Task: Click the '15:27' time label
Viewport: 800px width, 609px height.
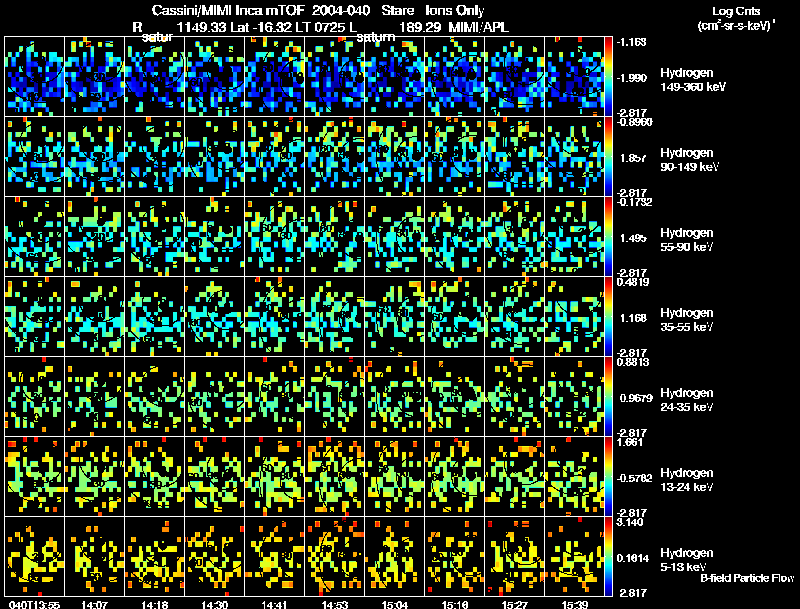Action: pos(515,604)
